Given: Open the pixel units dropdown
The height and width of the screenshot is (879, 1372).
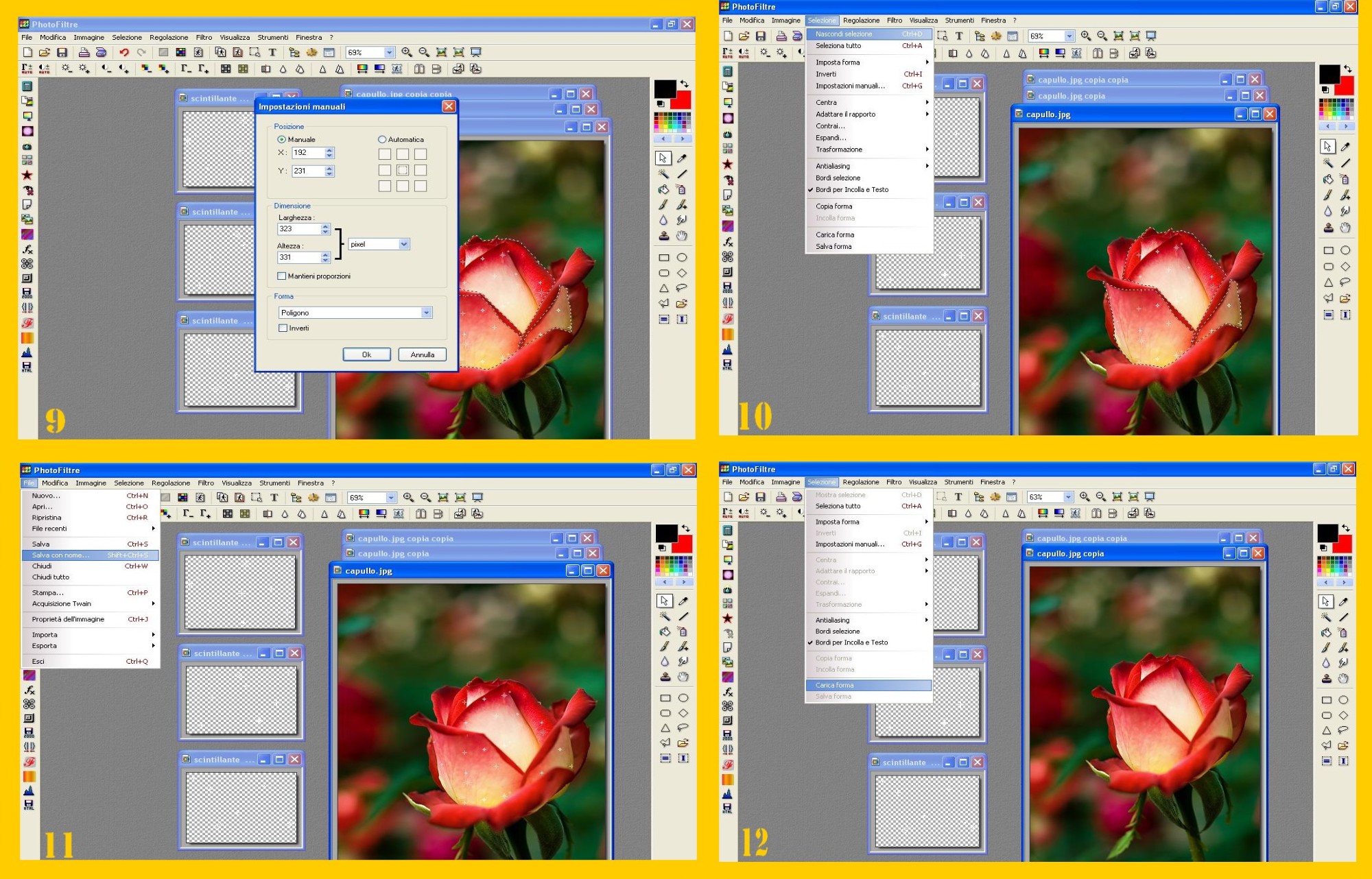Looking at the screenshot, I should 403,244.
